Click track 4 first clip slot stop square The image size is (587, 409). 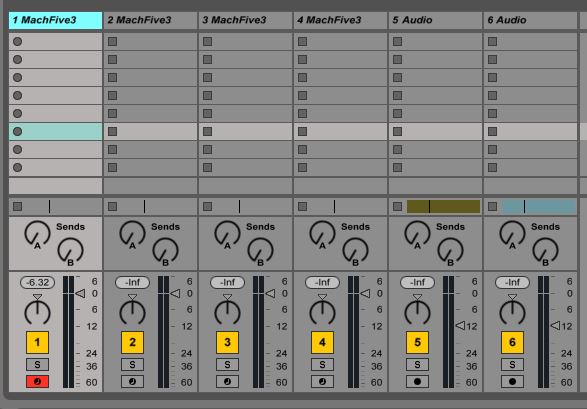(302, 42)
